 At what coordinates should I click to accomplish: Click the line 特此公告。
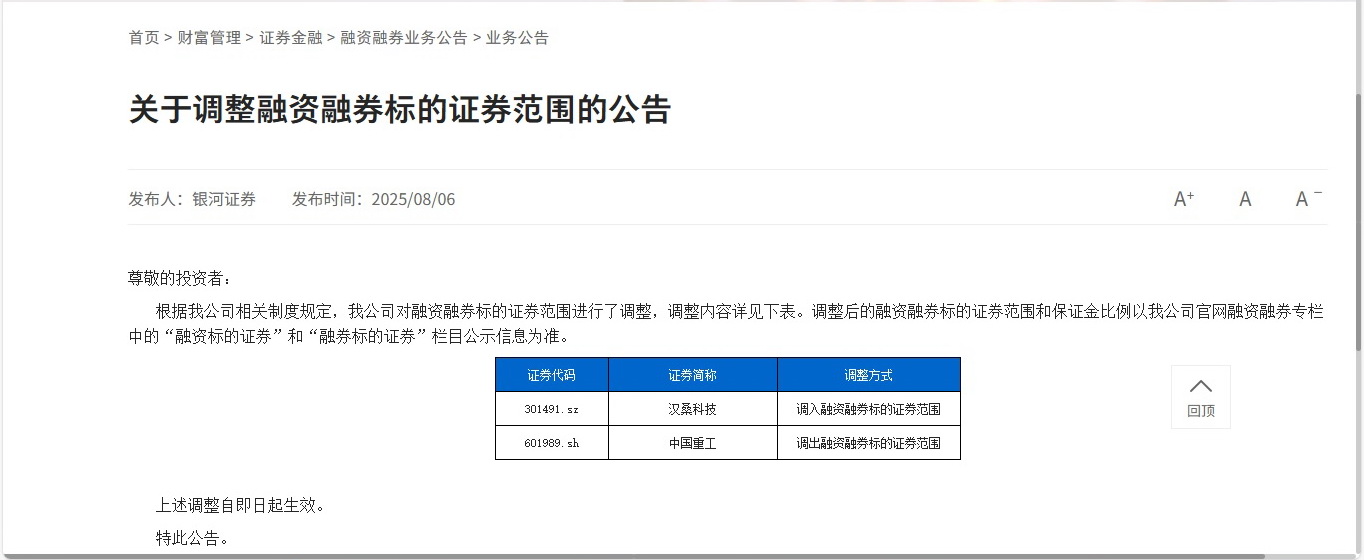pos(193,538)
